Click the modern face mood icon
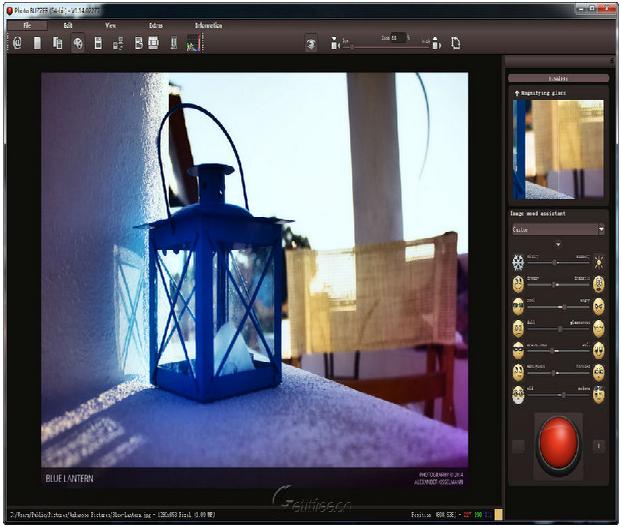The image size is (621, 527). click(599, 395)
